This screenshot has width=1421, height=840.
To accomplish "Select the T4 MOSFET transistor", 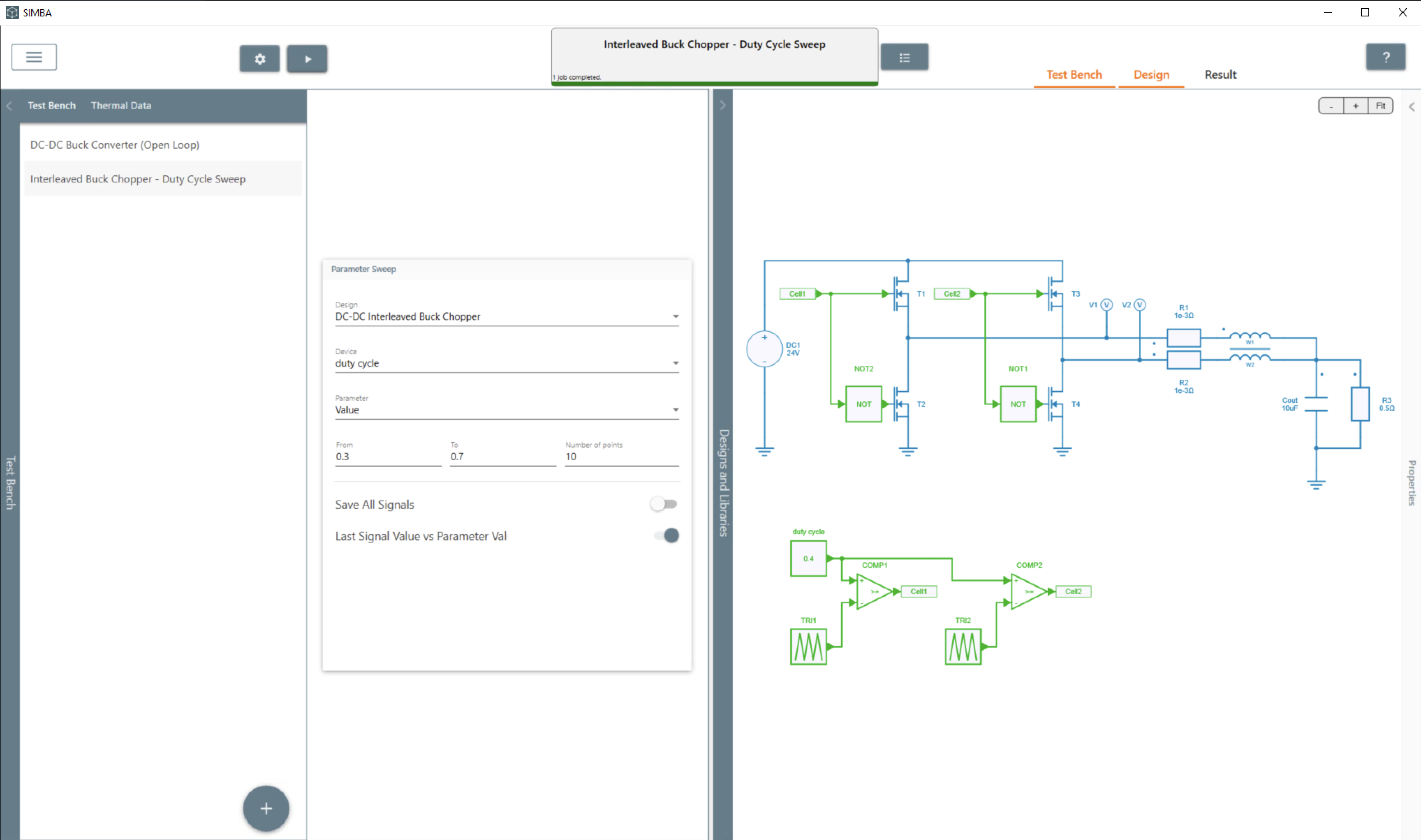I will [x=1055, y=404].
